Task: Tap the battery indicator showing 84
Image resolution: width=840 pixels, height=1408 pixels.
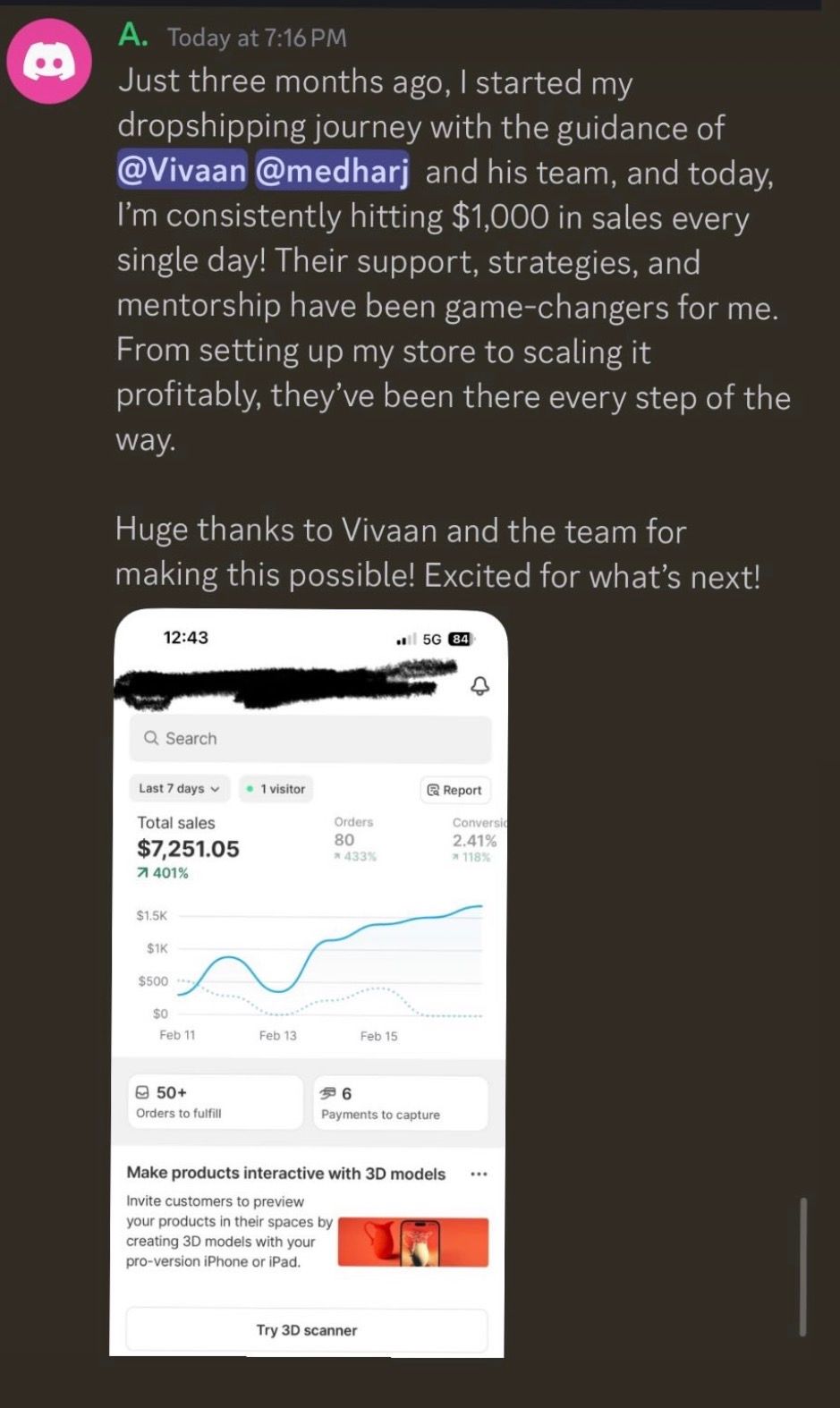Action: point(461,639)
